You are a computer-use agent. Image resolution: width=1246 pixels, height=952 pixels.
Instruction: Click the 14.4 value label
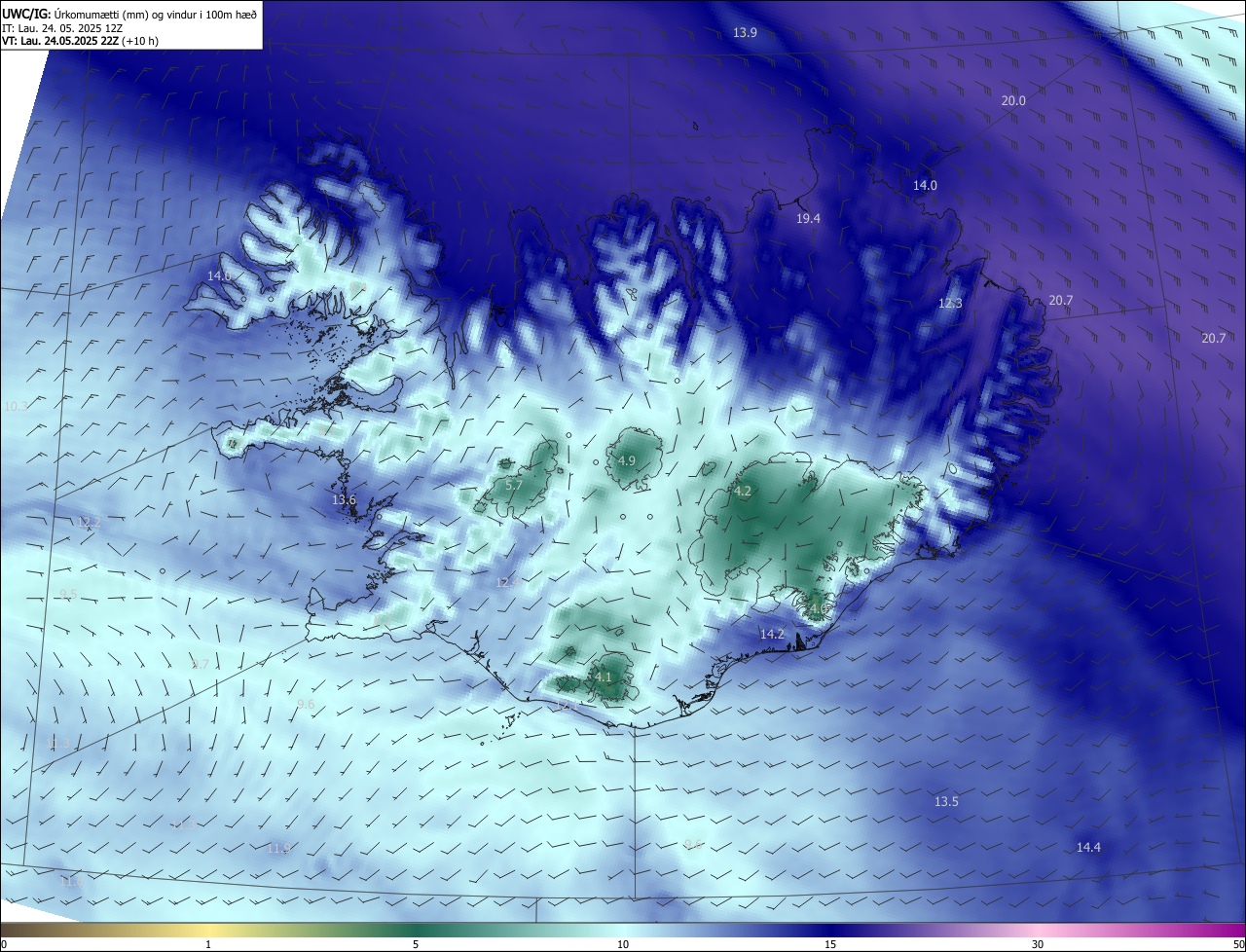(1088, 848)
